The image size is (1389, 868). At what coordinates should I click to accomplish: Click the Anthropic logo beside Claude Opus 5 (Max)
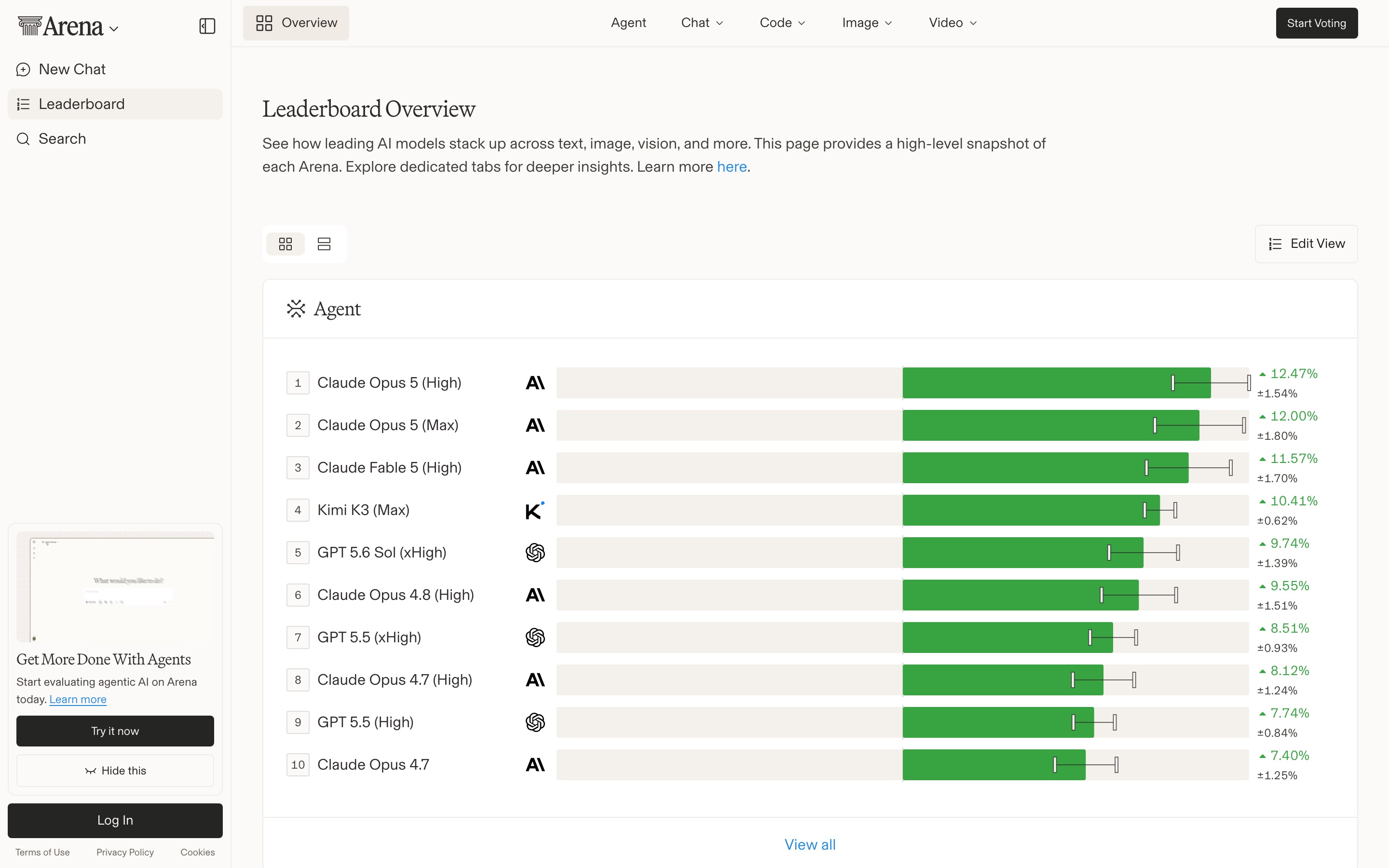coord(535,425)
